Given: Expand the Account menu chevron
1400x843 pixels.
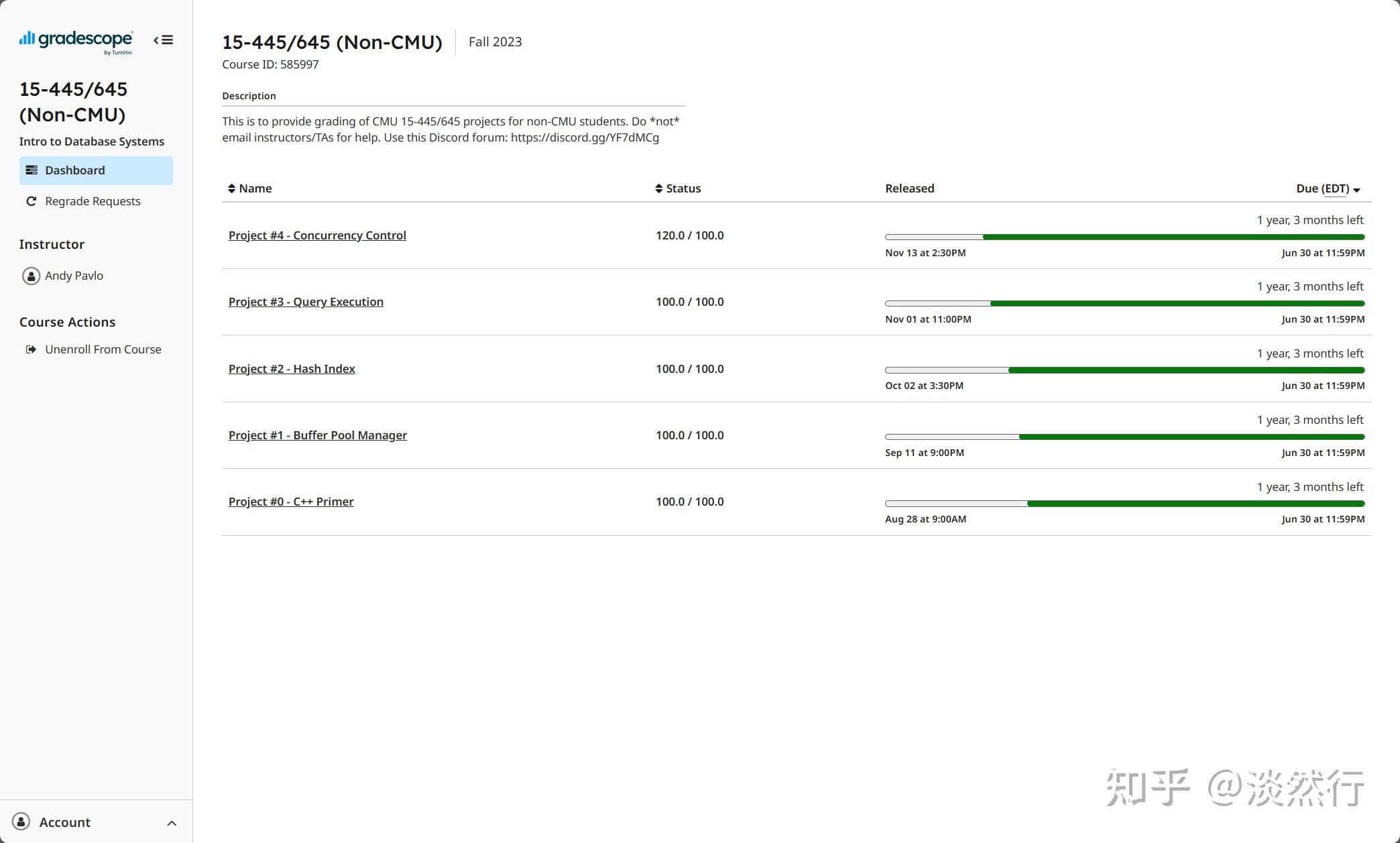Looking at the screenshot, I should [x=172, y=823].
